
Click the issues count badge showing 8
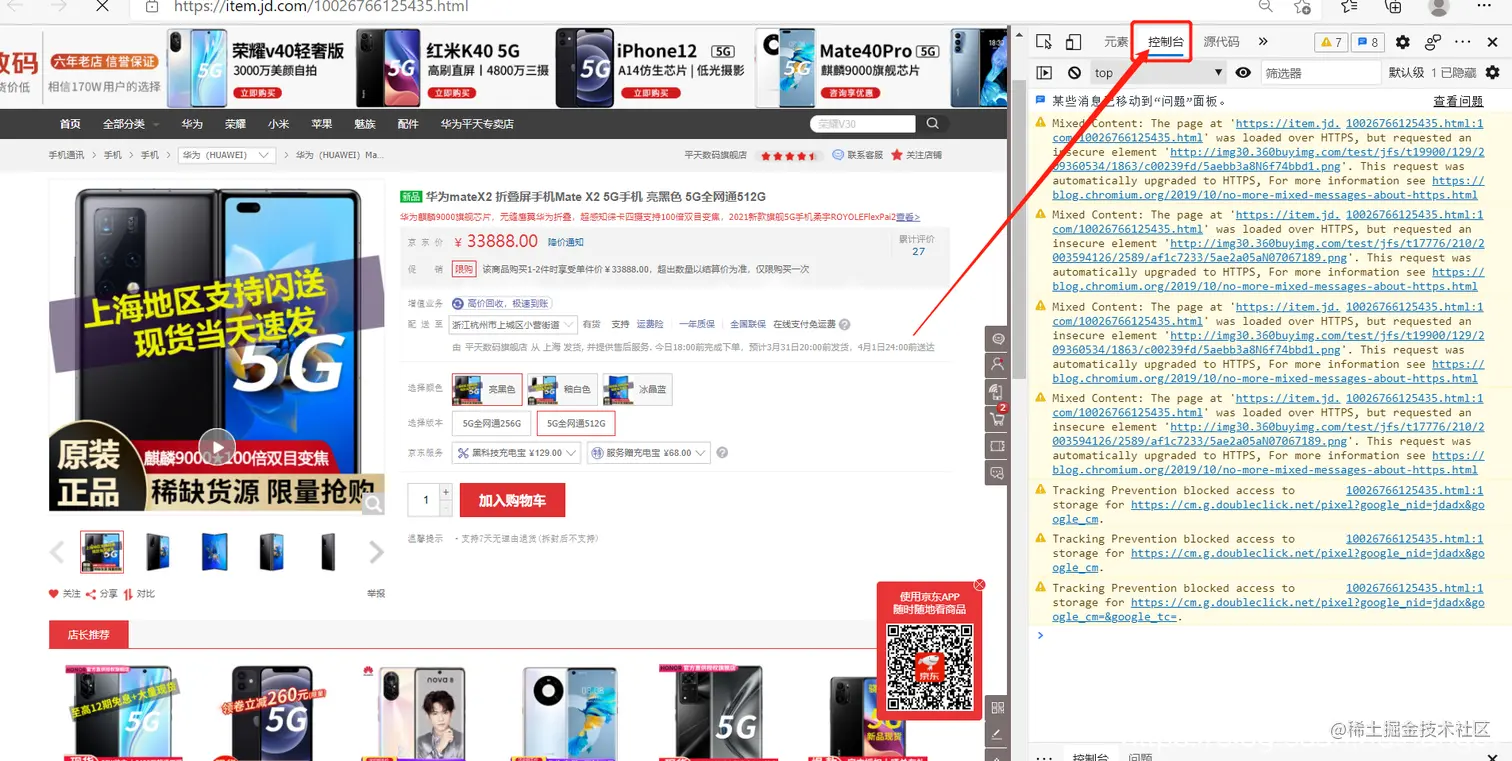[x=1367, y=42]
